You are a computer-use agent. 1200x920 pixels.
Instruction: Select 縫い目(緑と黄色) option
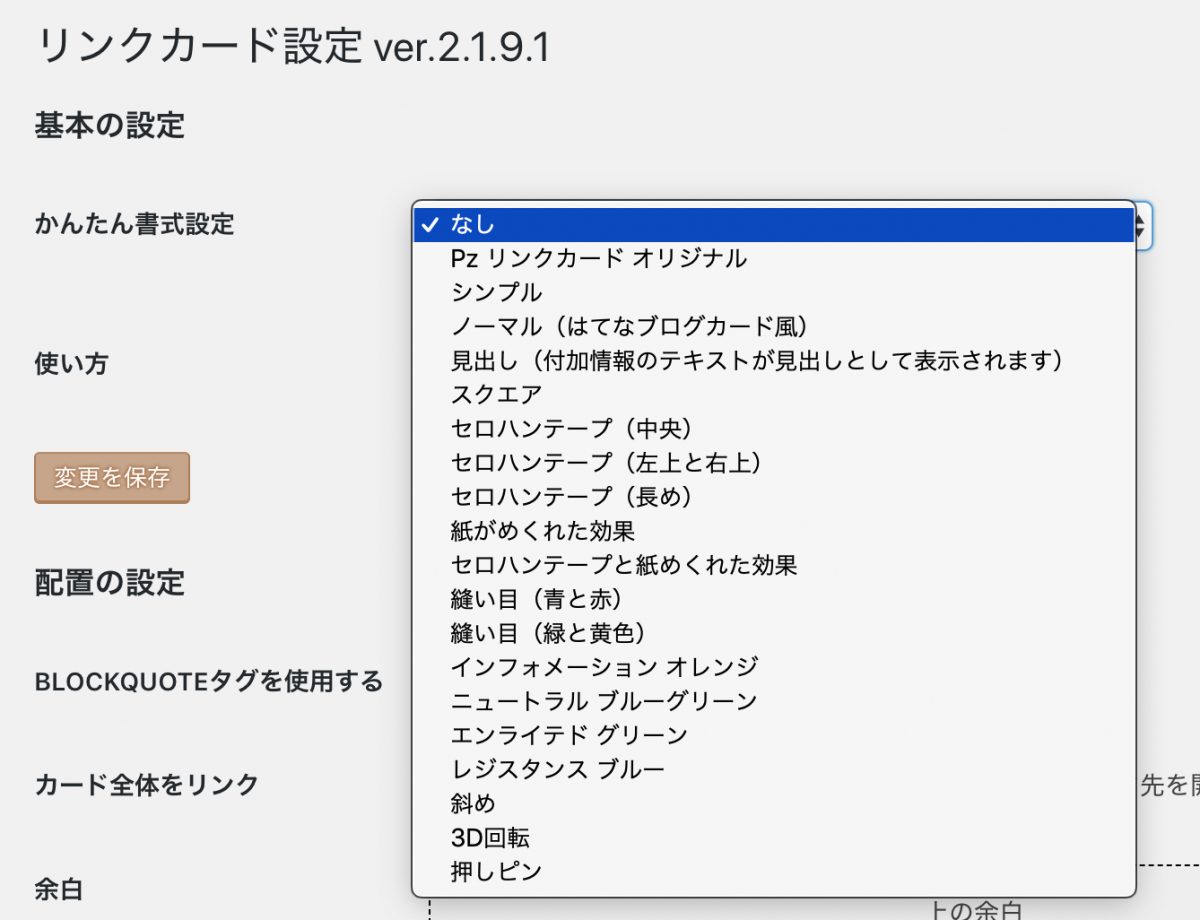coord(774,633)
